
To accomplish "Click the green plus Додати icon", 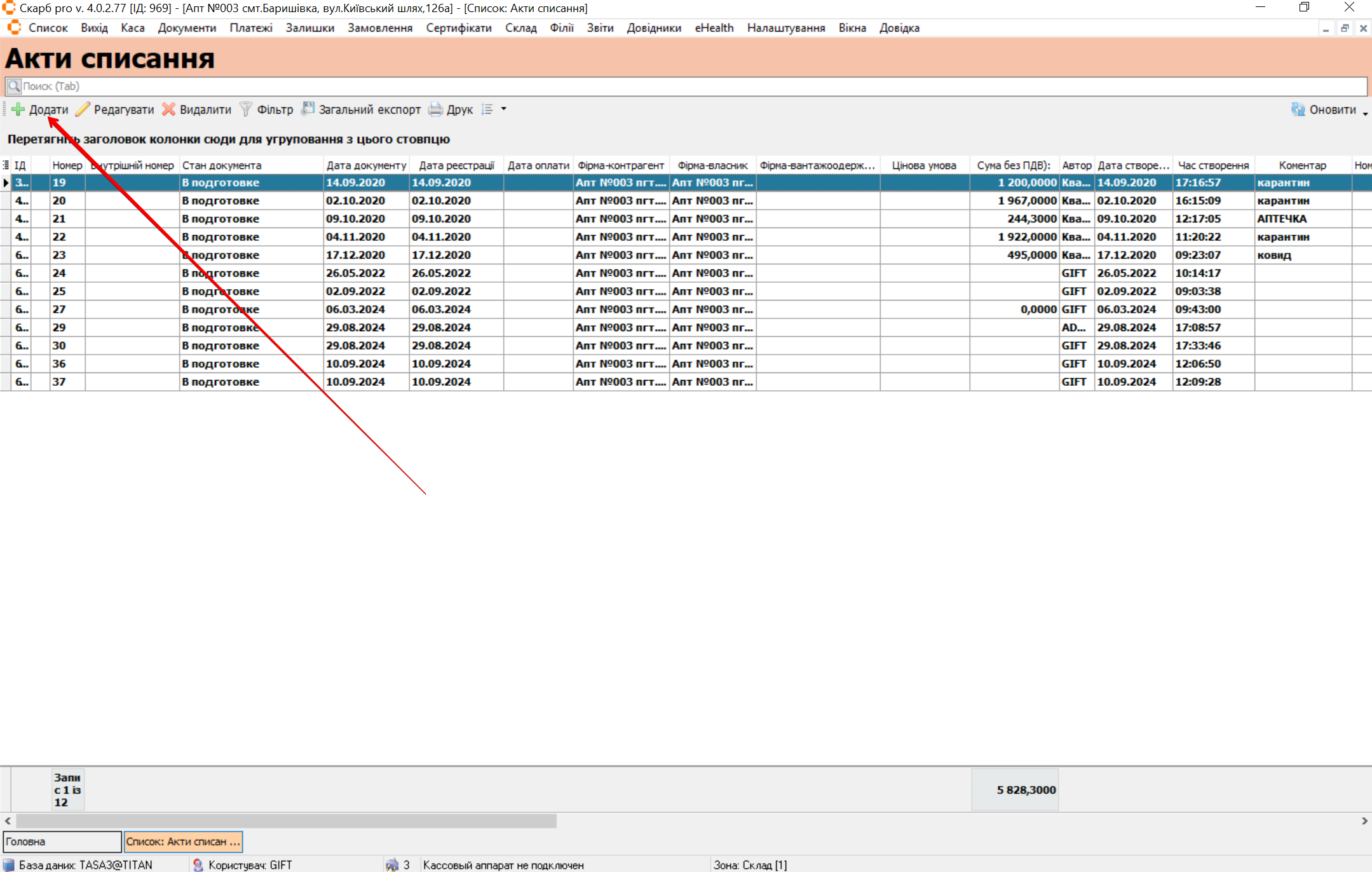I will coord(18,109).
